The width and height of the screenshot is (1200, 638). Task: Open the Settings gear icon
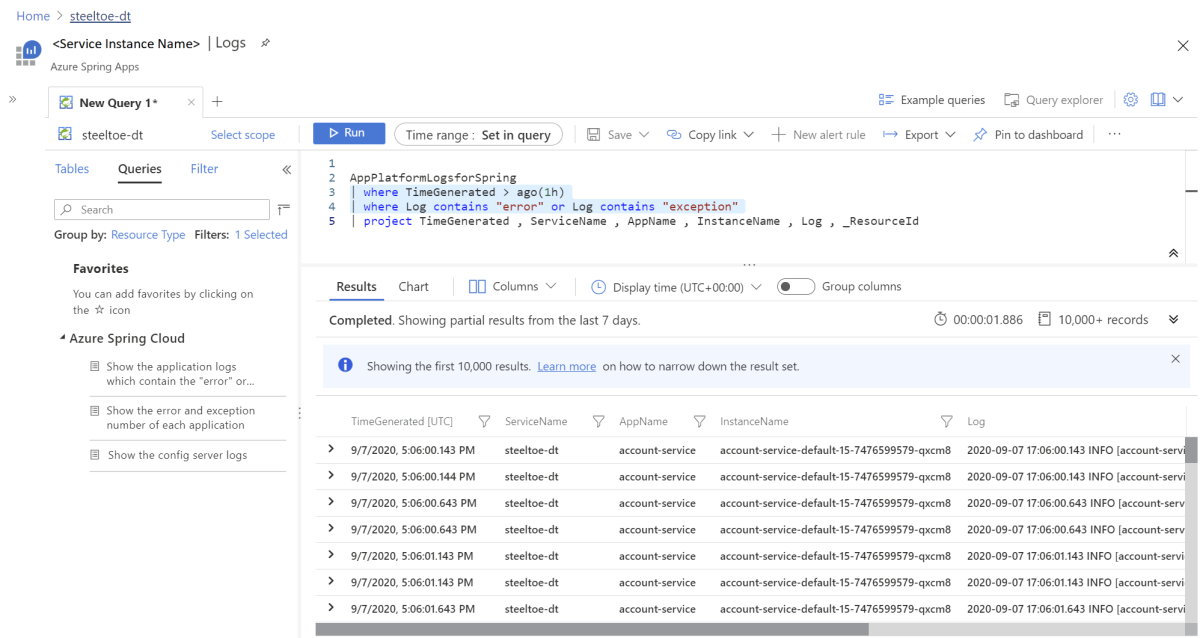(1131, 100)
